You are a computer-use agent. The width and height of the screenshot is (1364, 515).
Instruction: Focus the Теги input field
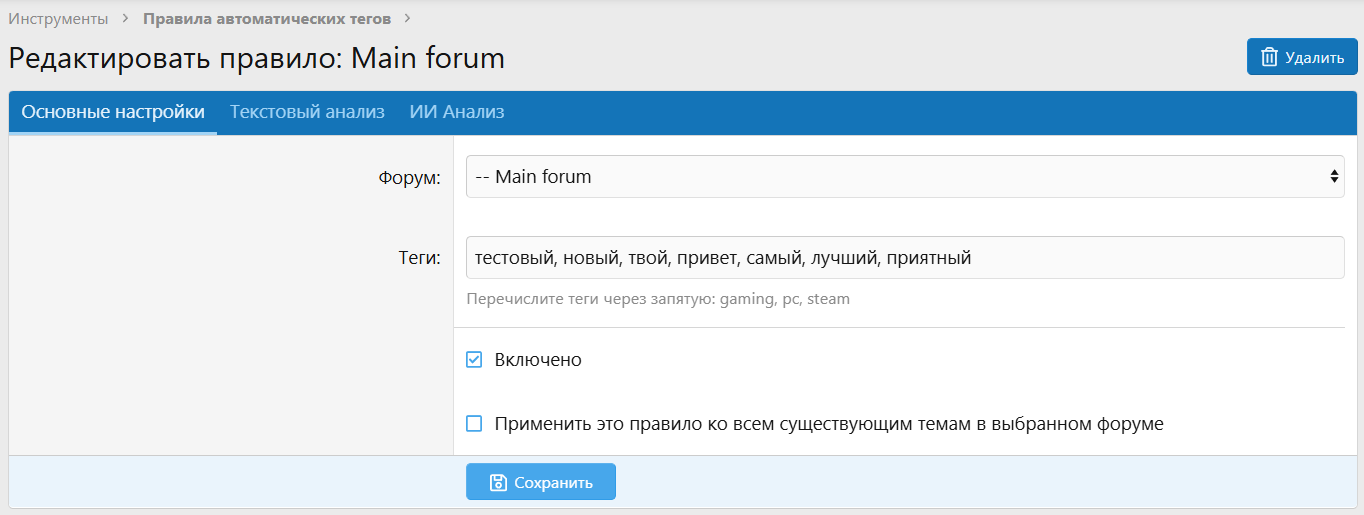pos(904,258)
